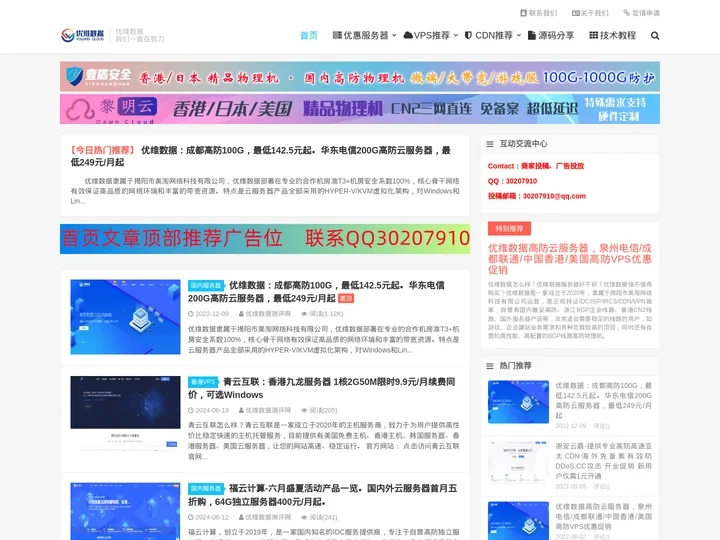Open the VPS推荐 menu item
This screenshot has width=720, height=540.
pyautogui.click(x=432, y=35)
